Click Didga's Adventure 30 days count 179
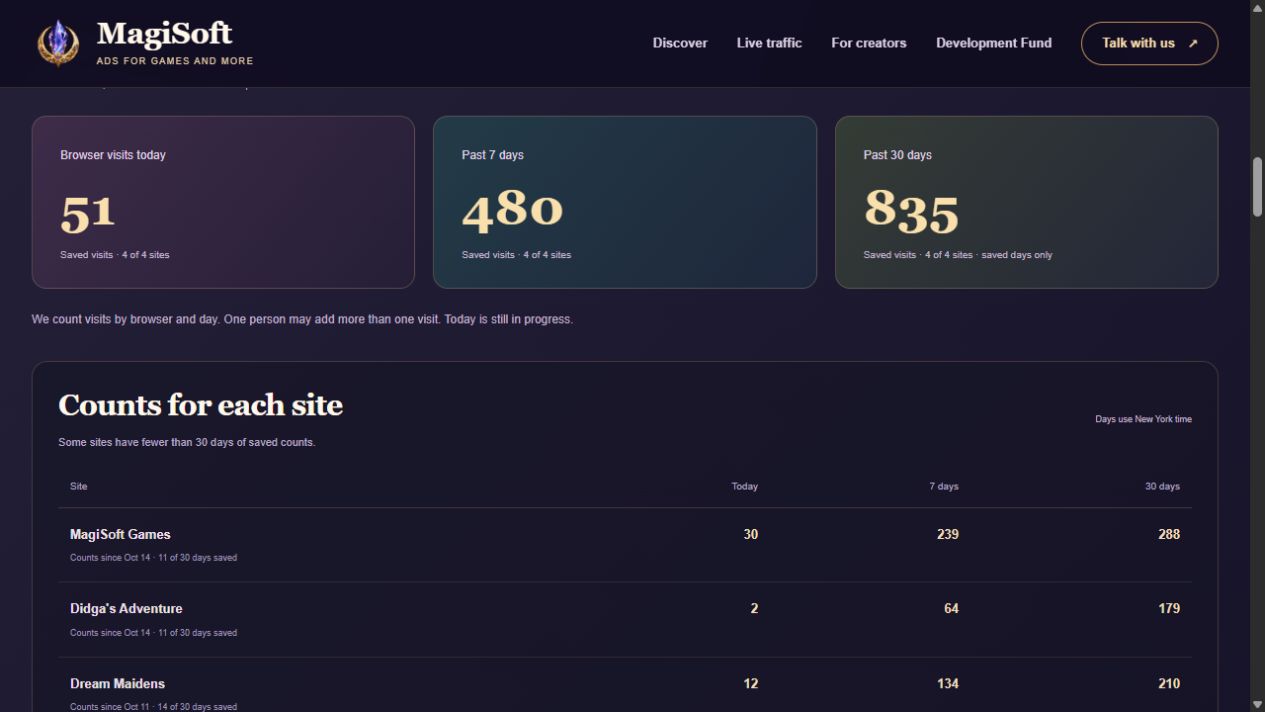 (1169, 608)
